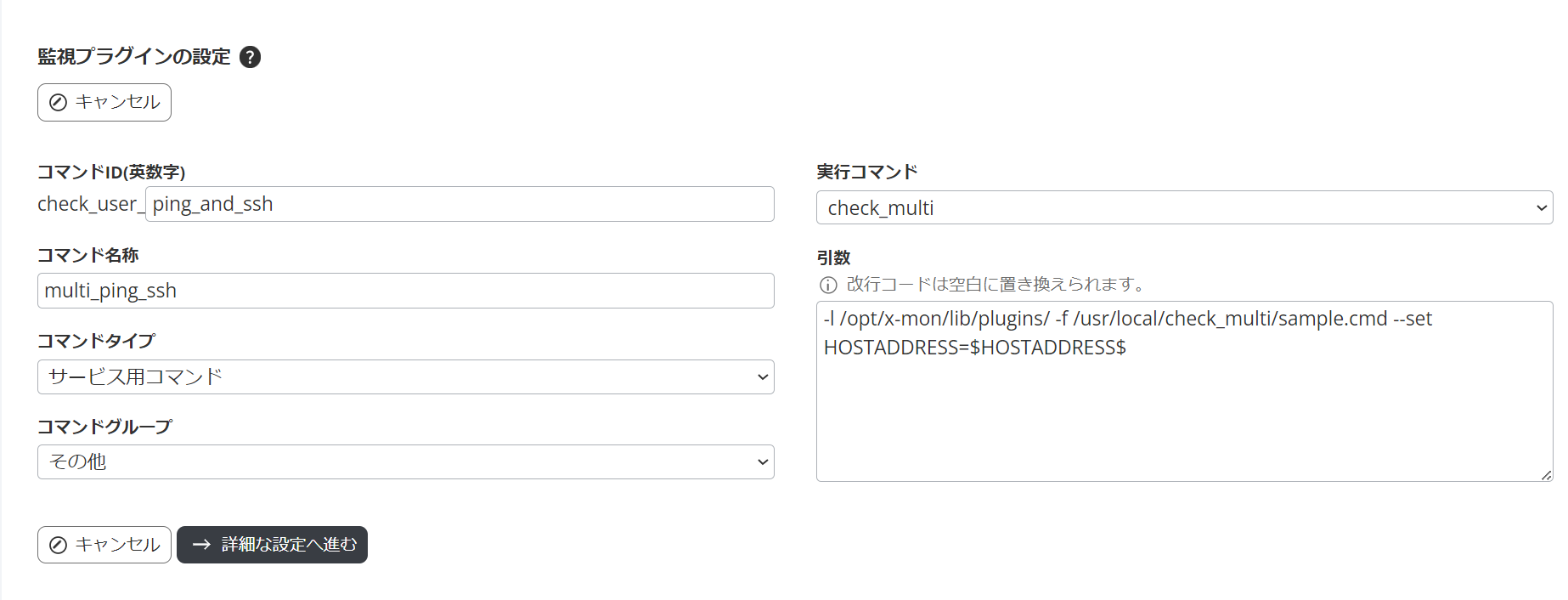The height and width of the screenshot is (600, 1568).
Task: Focus the コマンドID field containing ping_and_ssh
Action: [459, 204]
